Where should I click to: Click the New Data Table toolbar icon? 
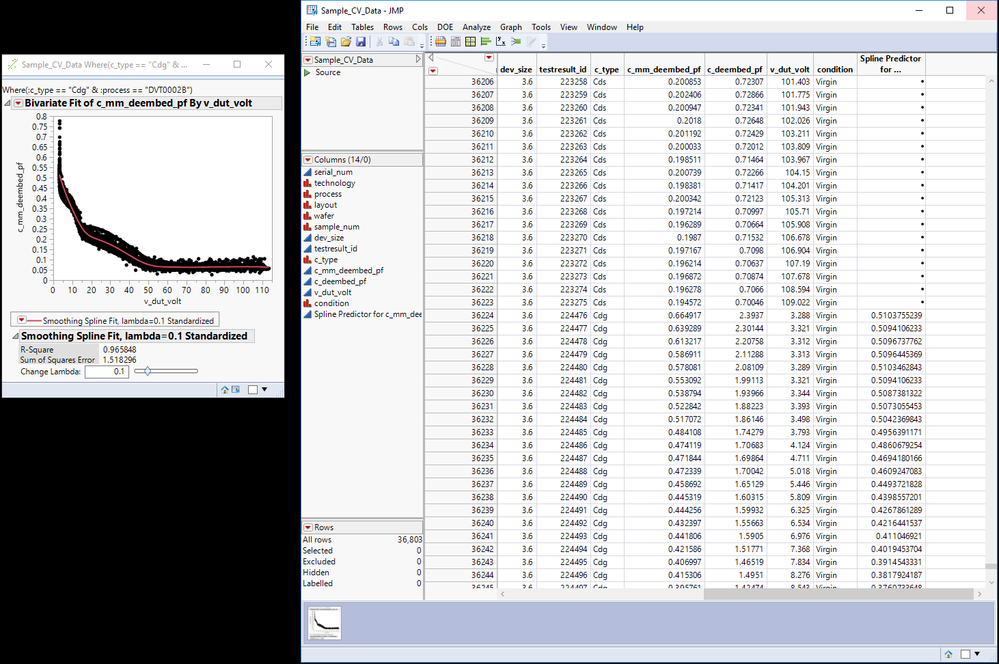[315, 42]
